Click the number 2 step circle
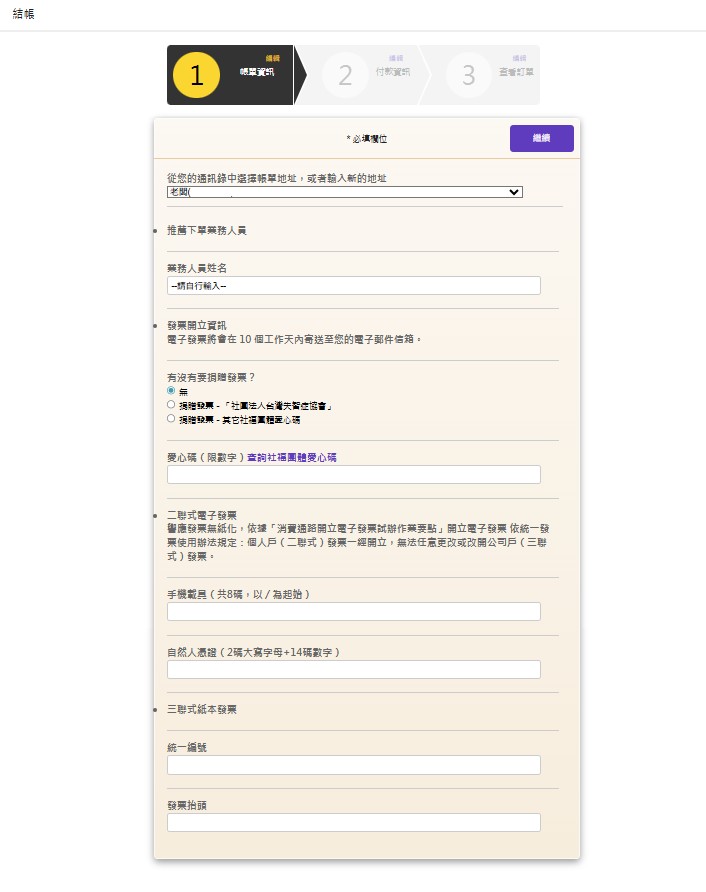 [345, 75]
